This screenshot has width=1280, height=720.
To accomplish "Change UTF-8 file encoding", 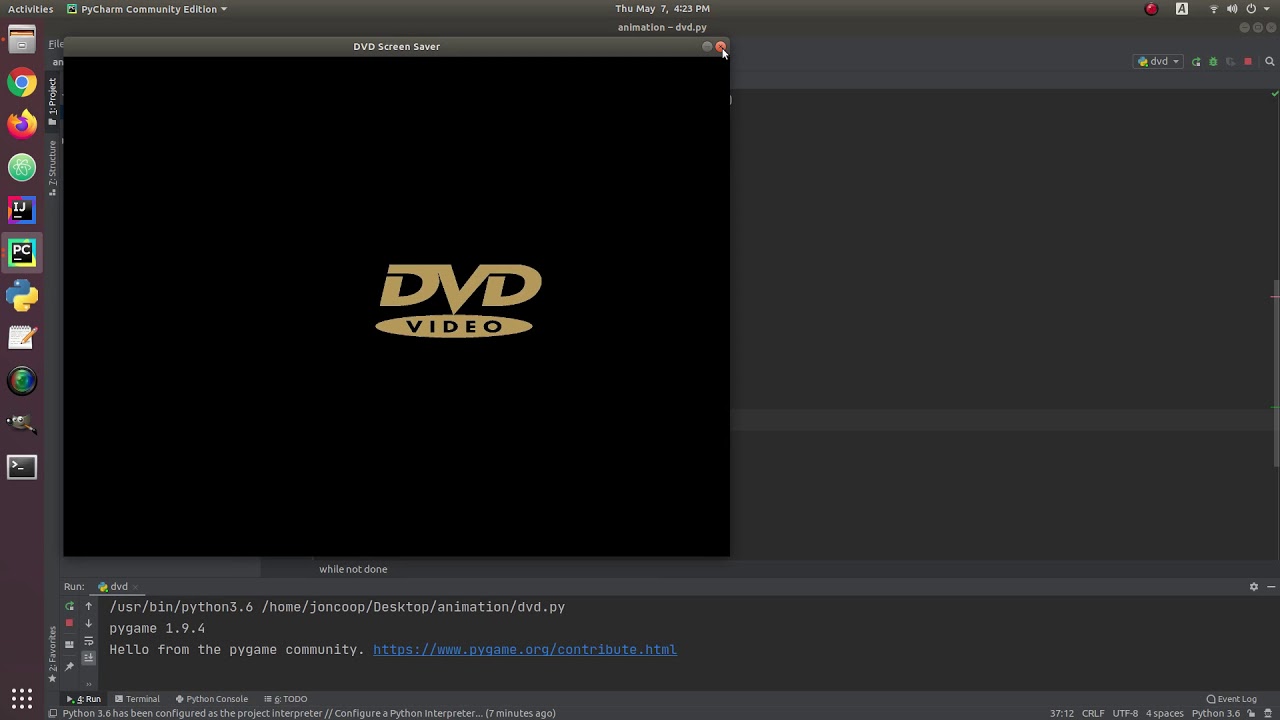I will (x=1125, y=713).
